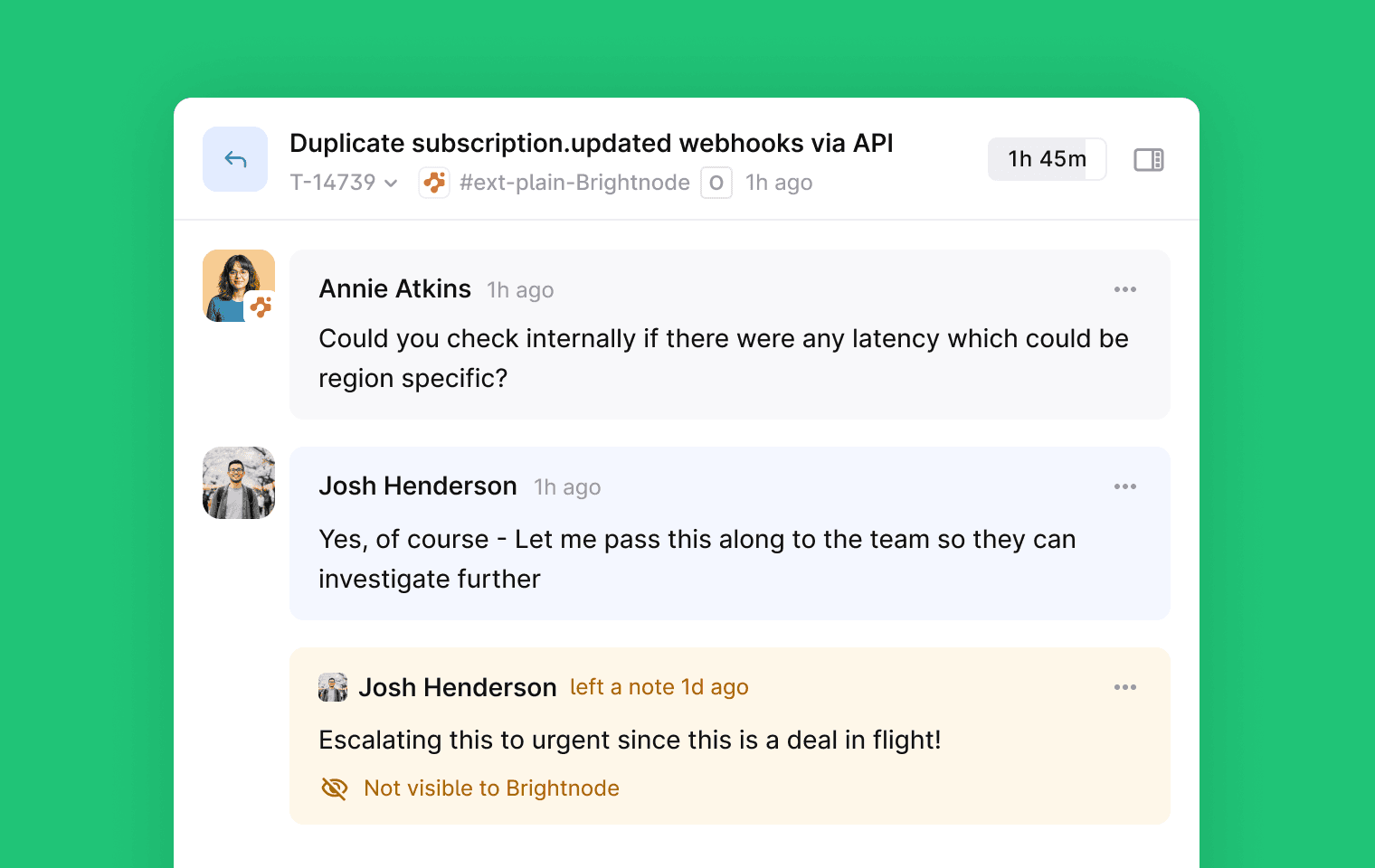Click the Annie Atkins sender name
This screenshot has height=868, width=1375.
394,289
